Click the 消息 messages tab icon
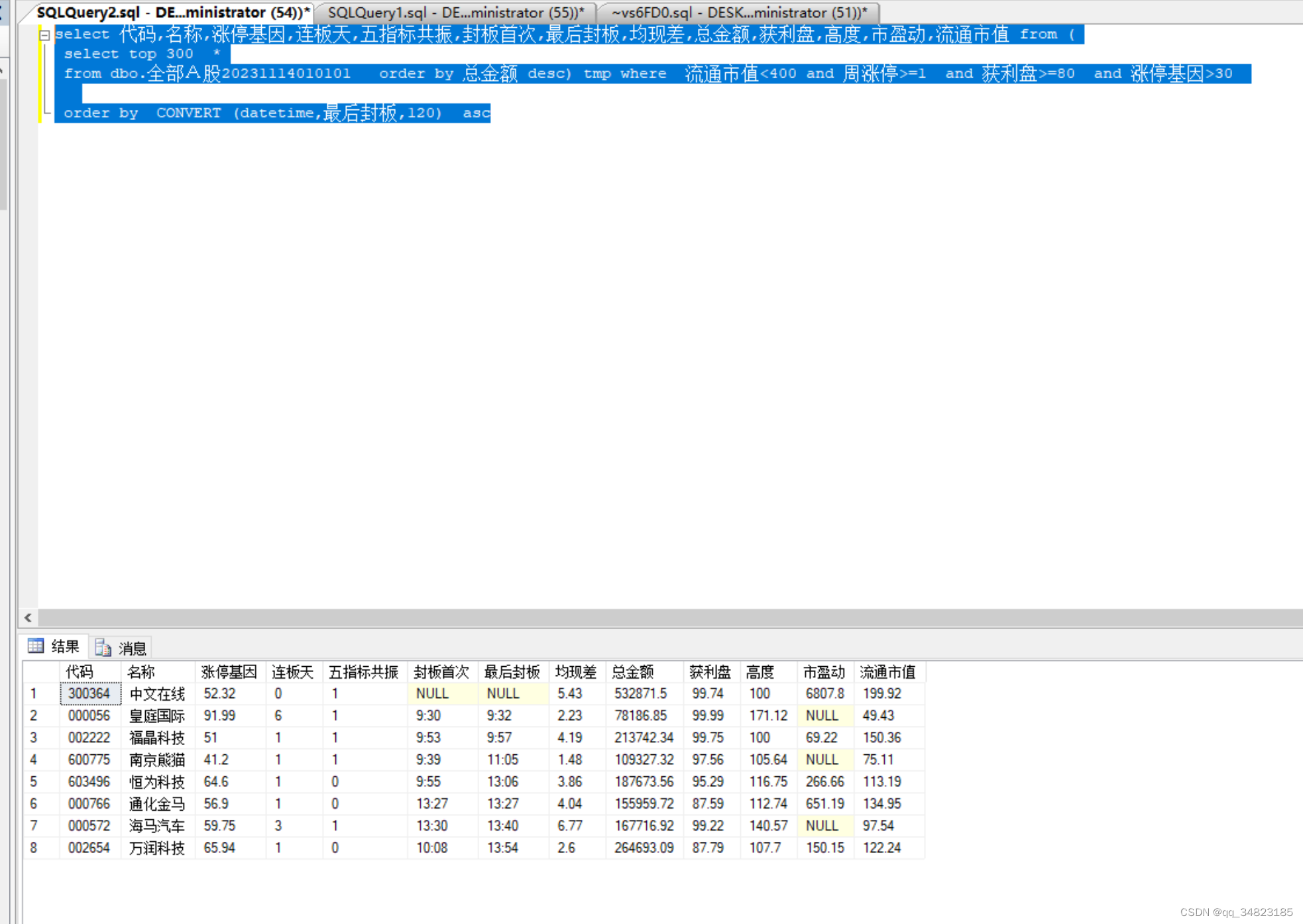 point(103,648)
